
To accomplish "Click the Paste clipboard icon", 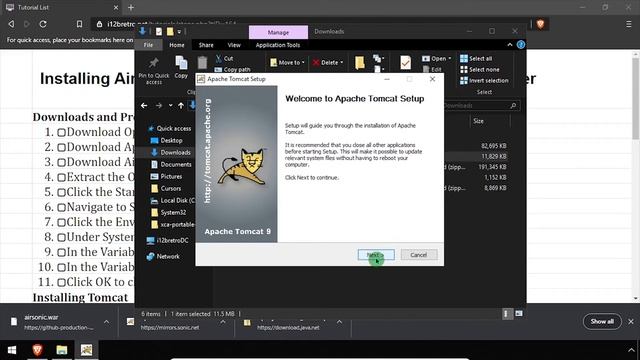I will pyautogui.click(x=202, y=63).
